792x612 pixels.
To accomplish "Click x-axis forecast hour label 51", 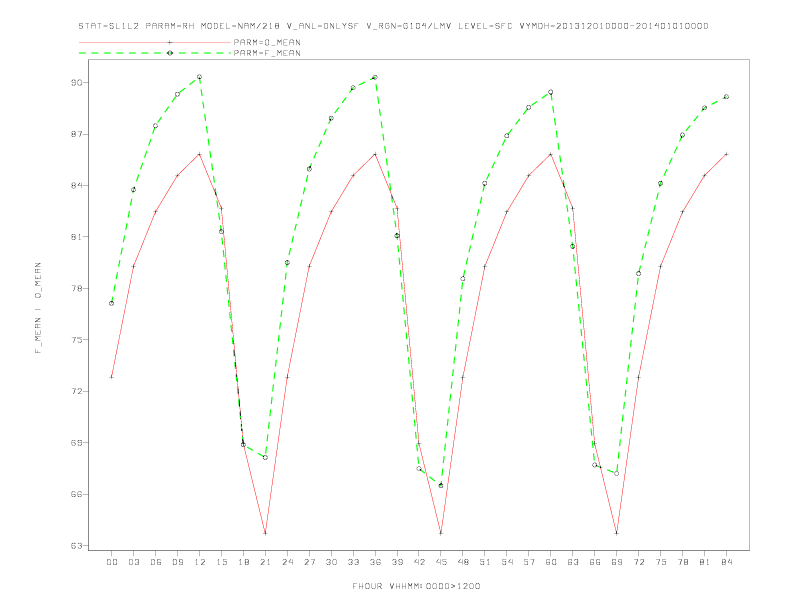I will click(485, 562).
